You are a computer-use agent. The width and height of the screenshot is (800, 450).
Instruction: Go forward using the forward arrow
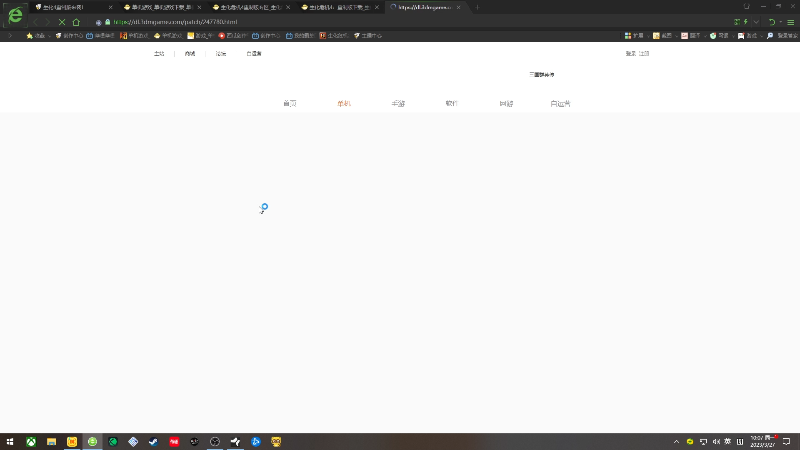(47, 22)
